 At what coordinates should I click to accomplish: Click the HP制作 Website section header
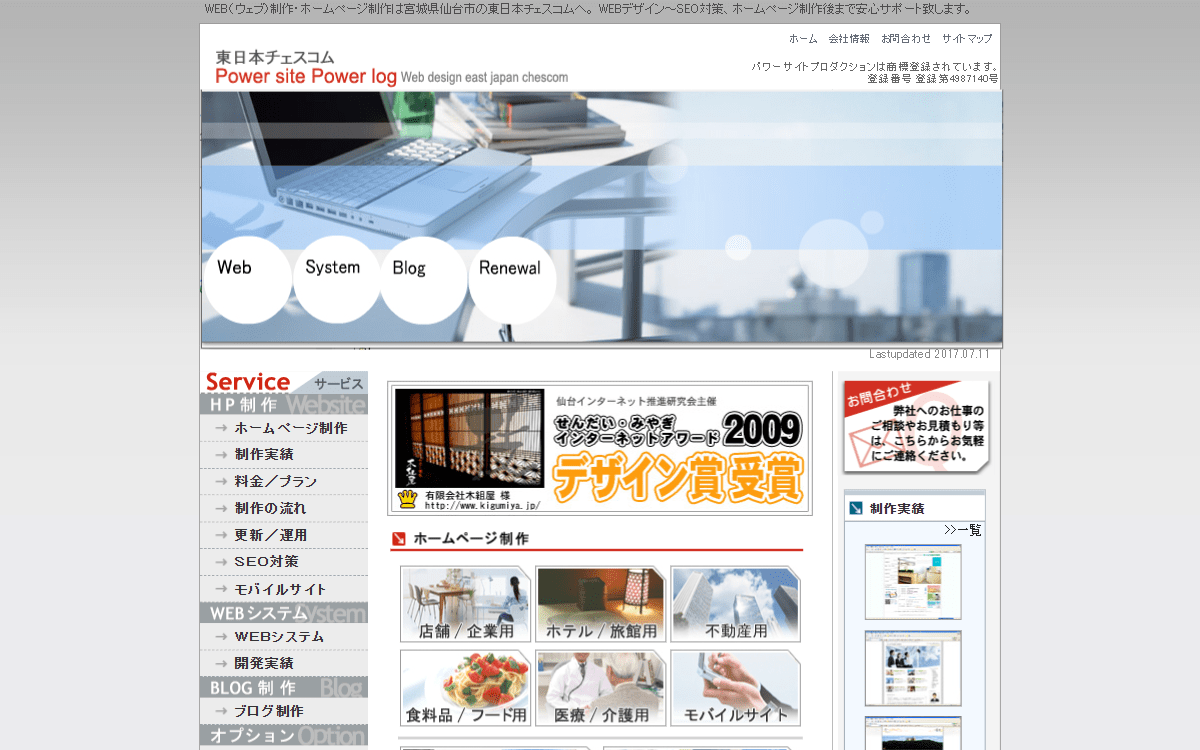[x=284, y=405]
